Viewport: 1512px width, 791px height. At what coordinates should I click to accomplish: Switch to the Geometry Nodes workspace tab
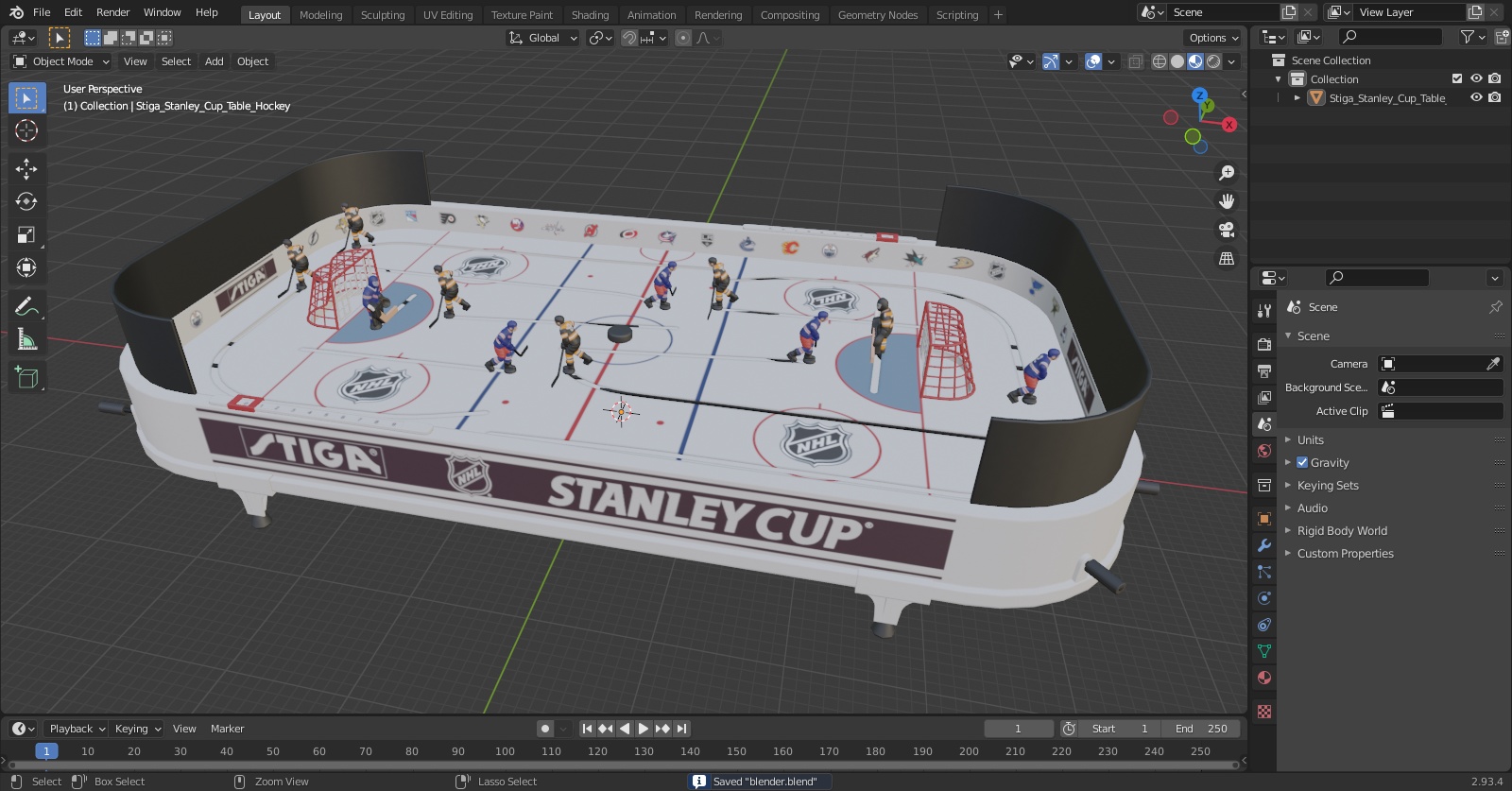[878, 15]
